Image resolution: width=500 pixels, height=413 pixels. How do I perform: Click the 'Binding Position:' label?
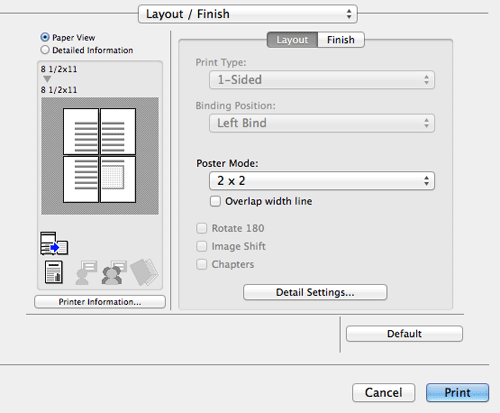(x=235, y=106)
